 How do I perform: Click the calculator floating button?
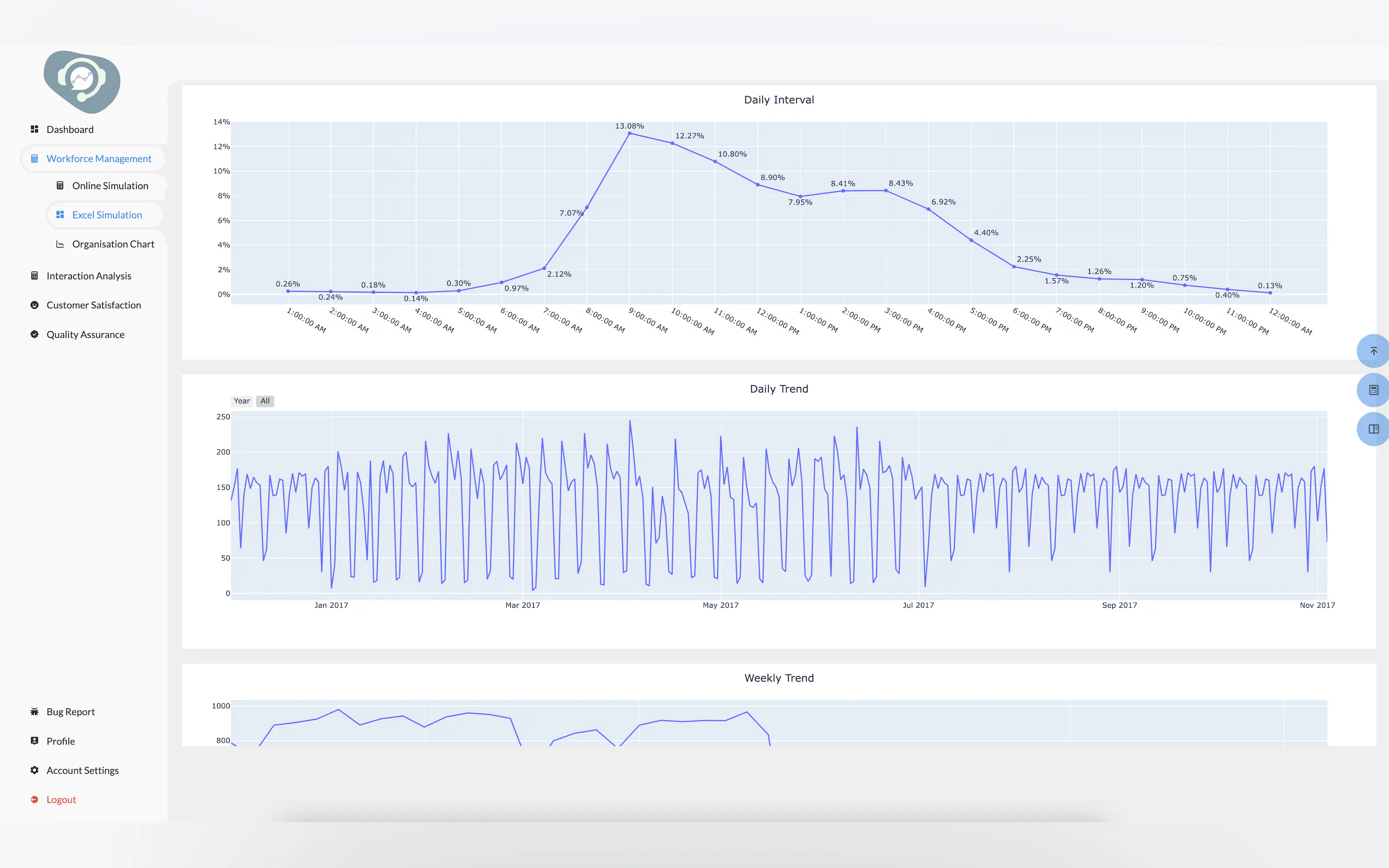pos(1373,390)
